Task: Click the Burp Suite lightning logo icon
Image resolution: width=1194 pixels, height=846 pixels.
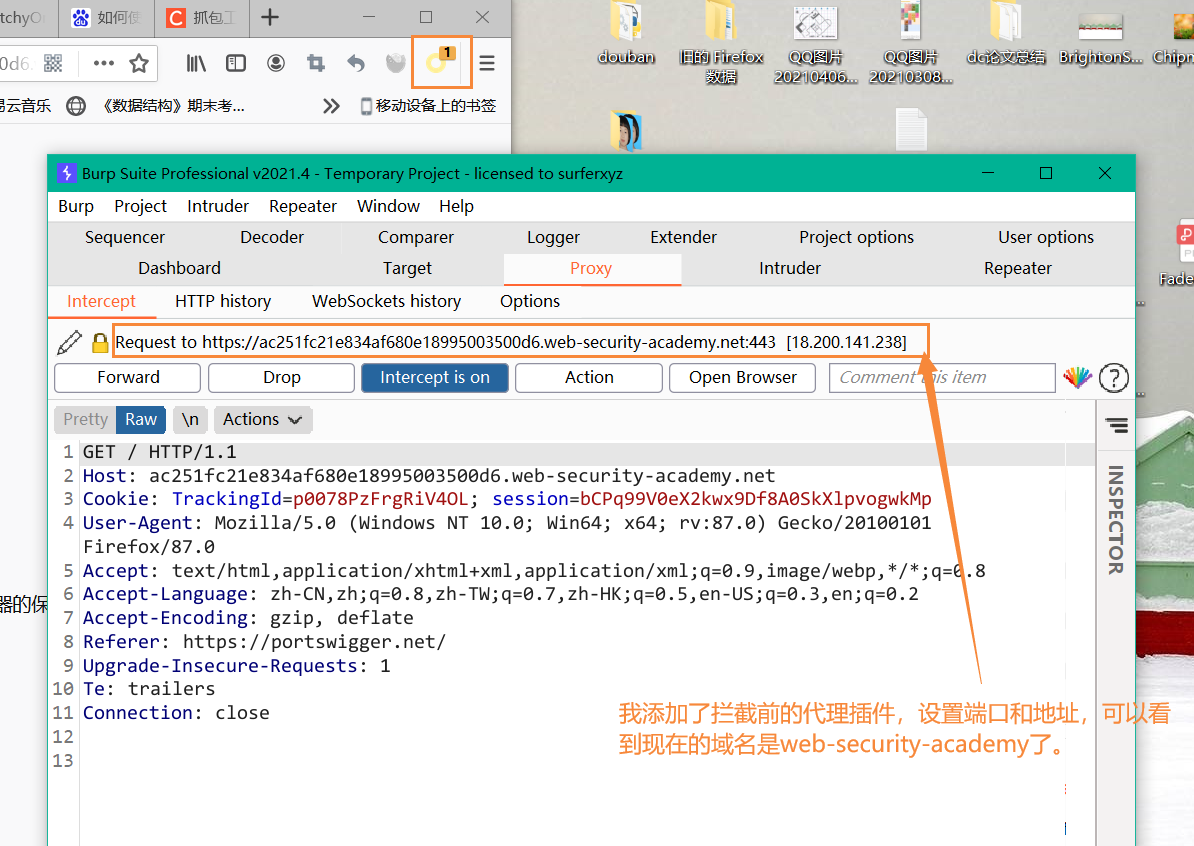Action: [67, 174]
